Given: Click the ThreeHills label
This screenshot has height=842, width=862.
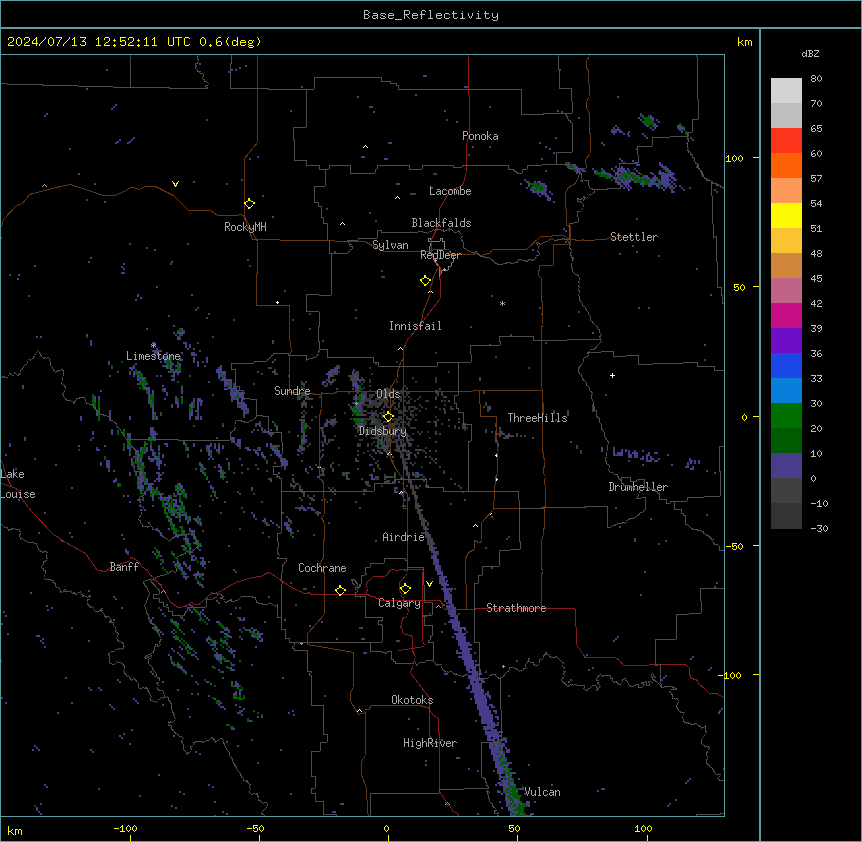Looking at the screenshot, I should [x=537, y=418].
